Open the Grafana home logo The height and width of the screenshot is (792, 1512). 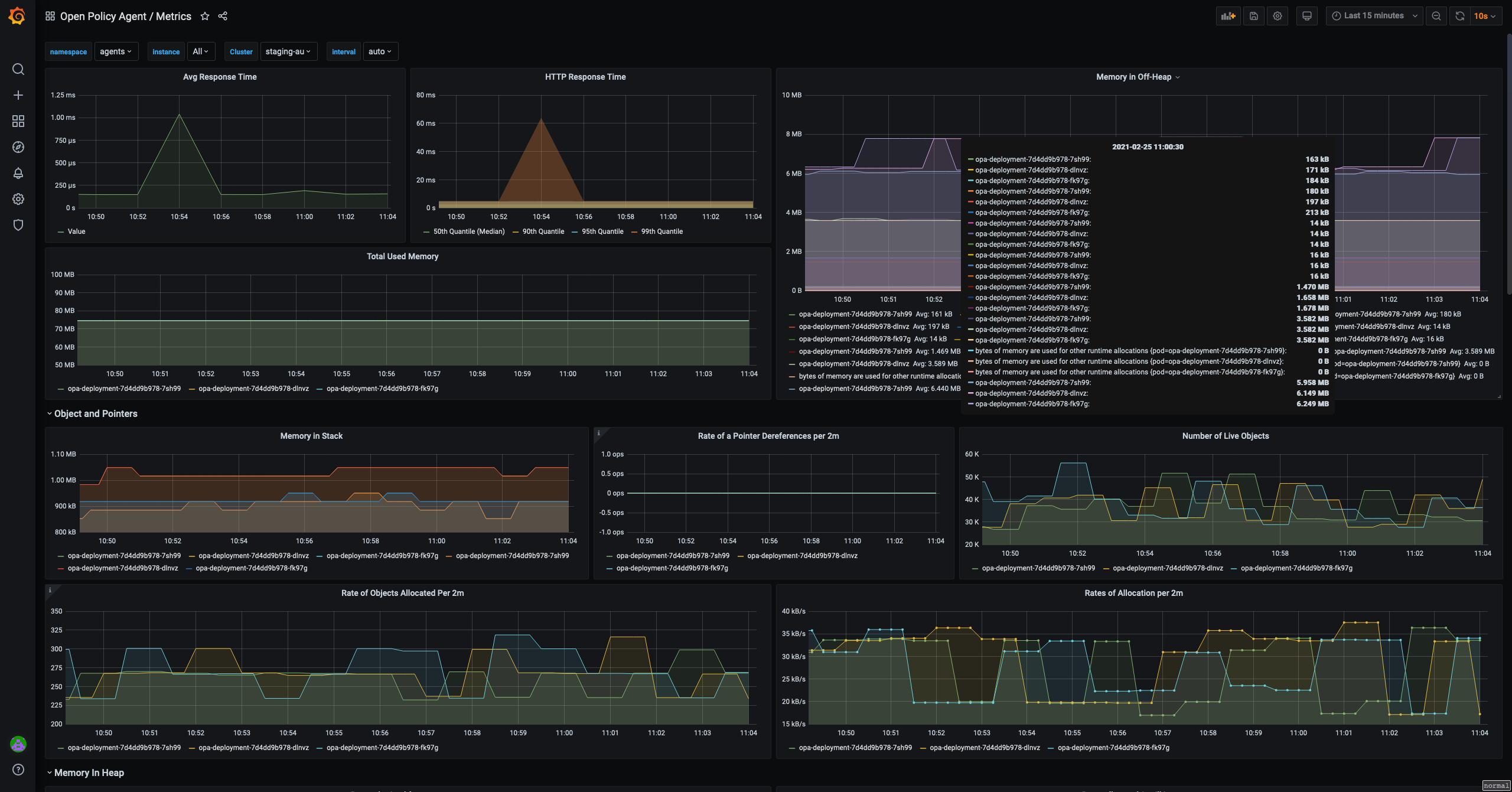17,16
